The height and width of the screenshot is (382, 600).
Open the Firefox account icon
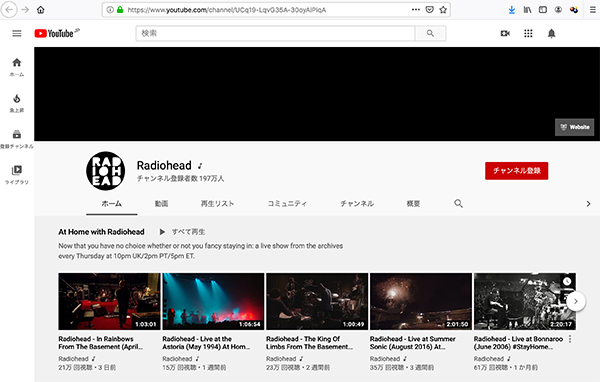click(x=558, y=10)
